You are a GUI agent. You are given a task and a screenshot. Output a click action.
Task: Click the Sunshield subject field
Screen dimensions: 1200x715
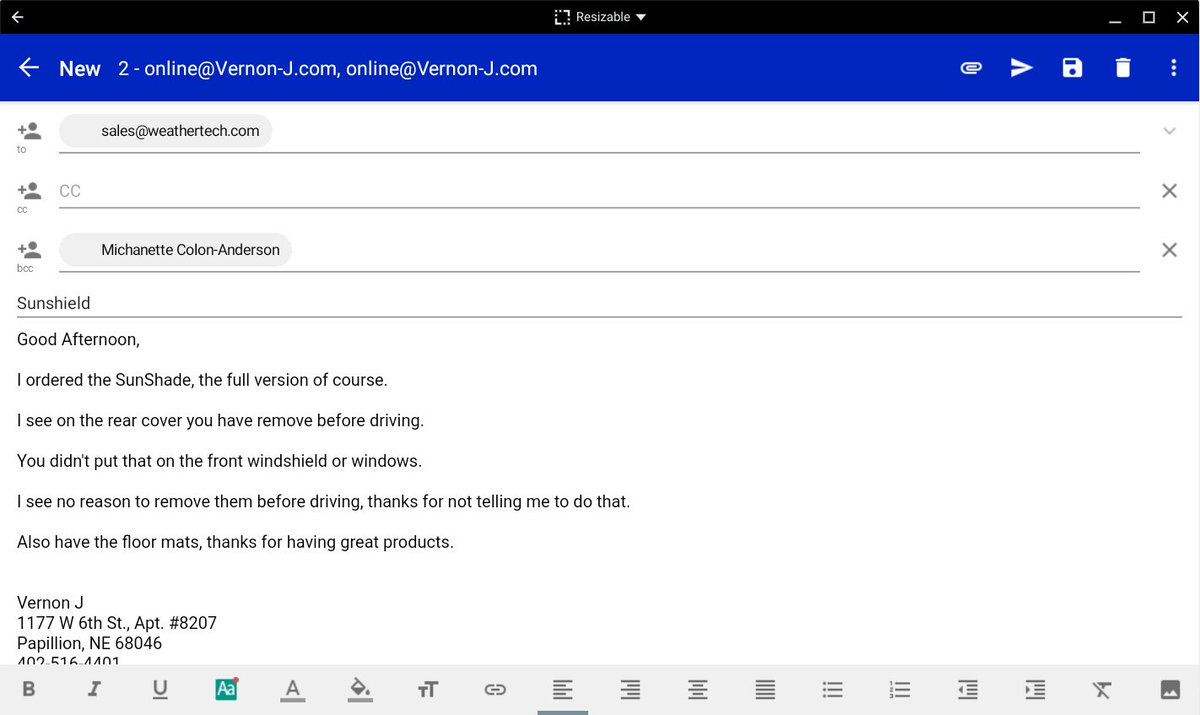click(x=599, y=303)
